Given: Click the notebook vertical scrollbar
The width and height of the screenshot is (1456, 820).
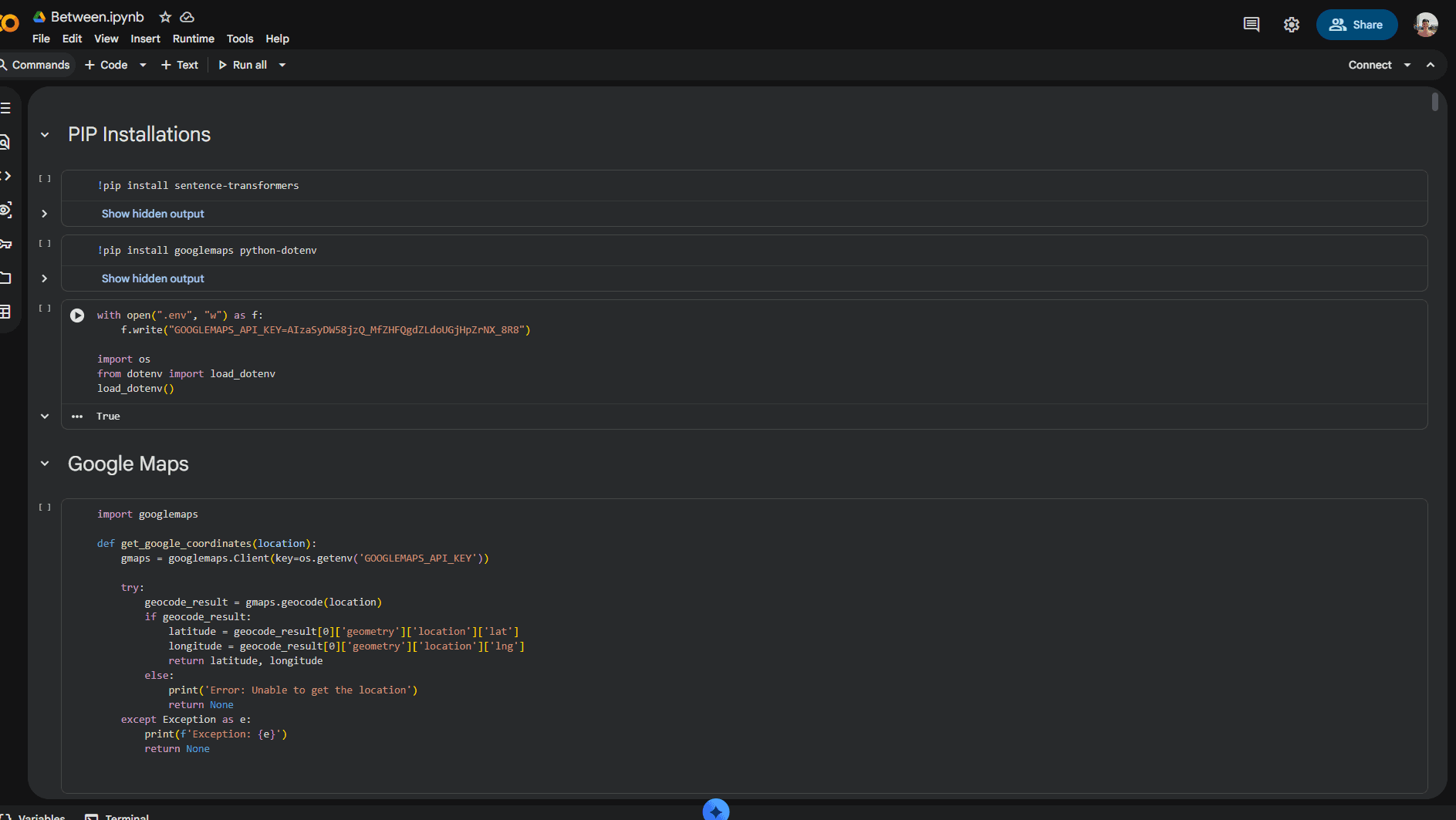Looking at the screenshot, I should (1434, 102).
